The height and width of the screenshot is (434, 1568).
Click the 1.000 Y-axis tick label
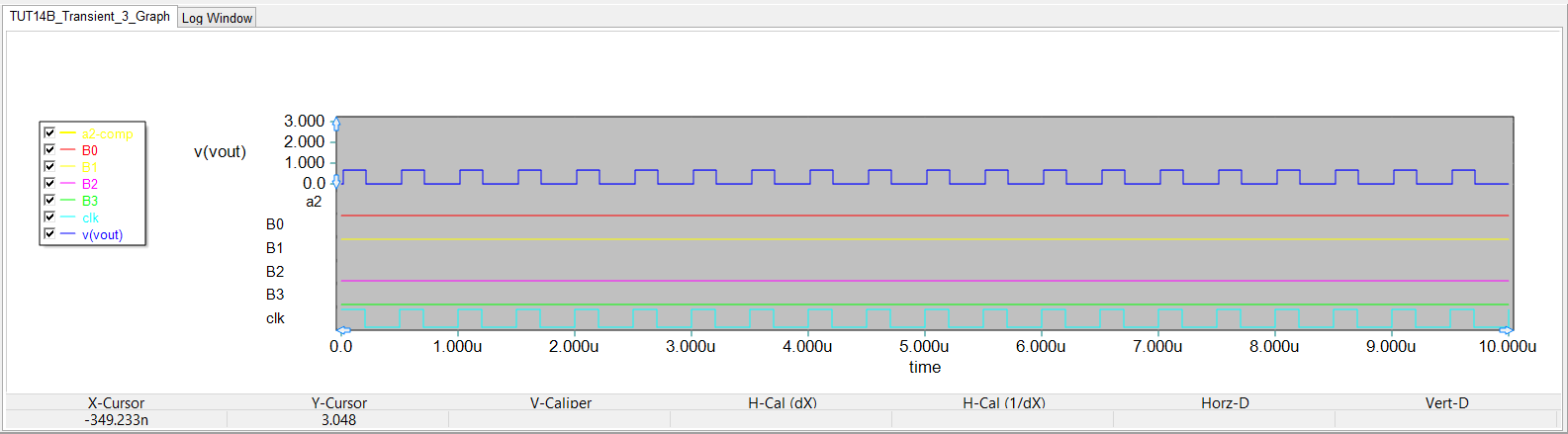(x=304, y=162)
